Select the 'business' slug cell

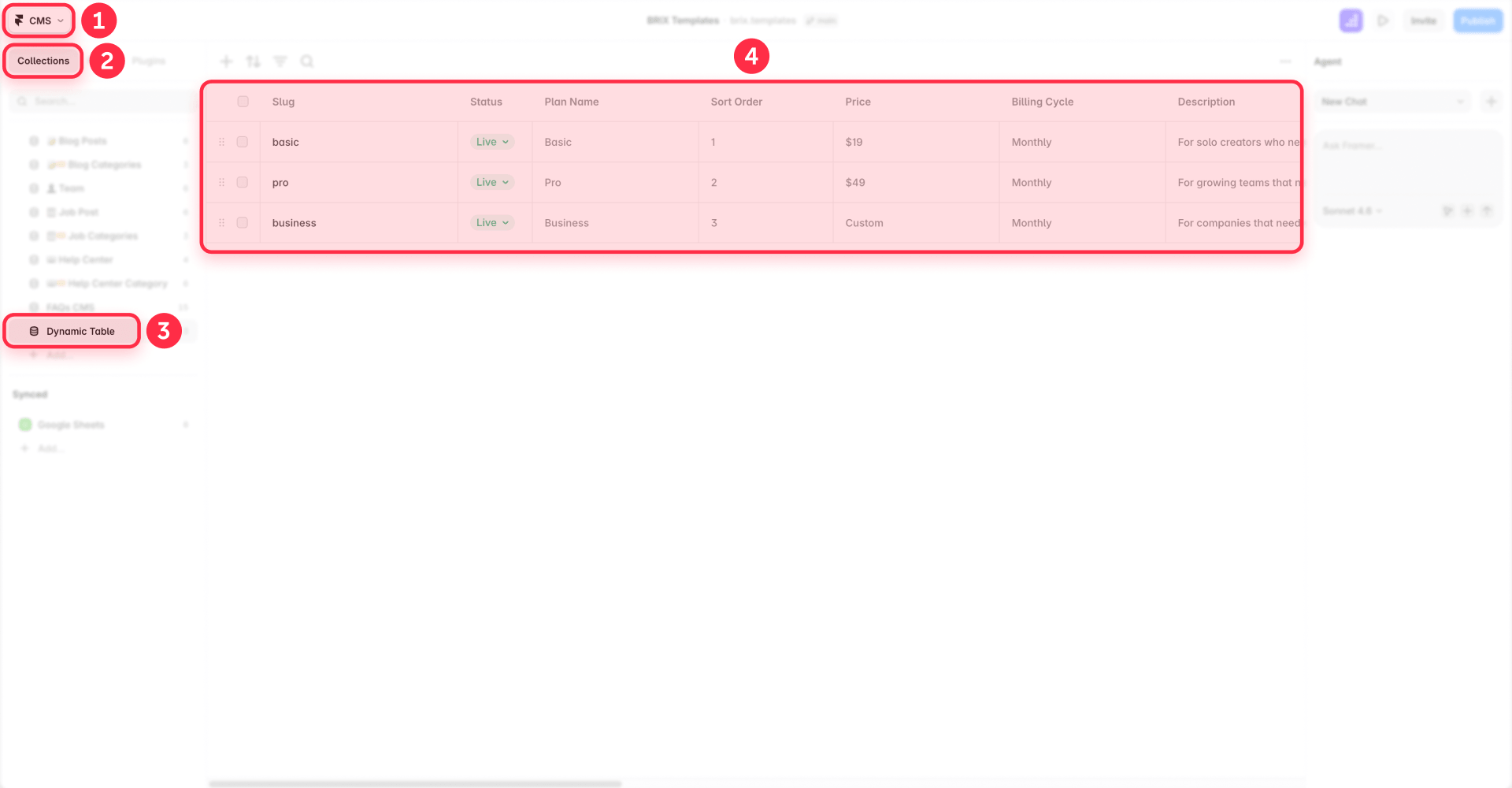click(x=359, y=222)
